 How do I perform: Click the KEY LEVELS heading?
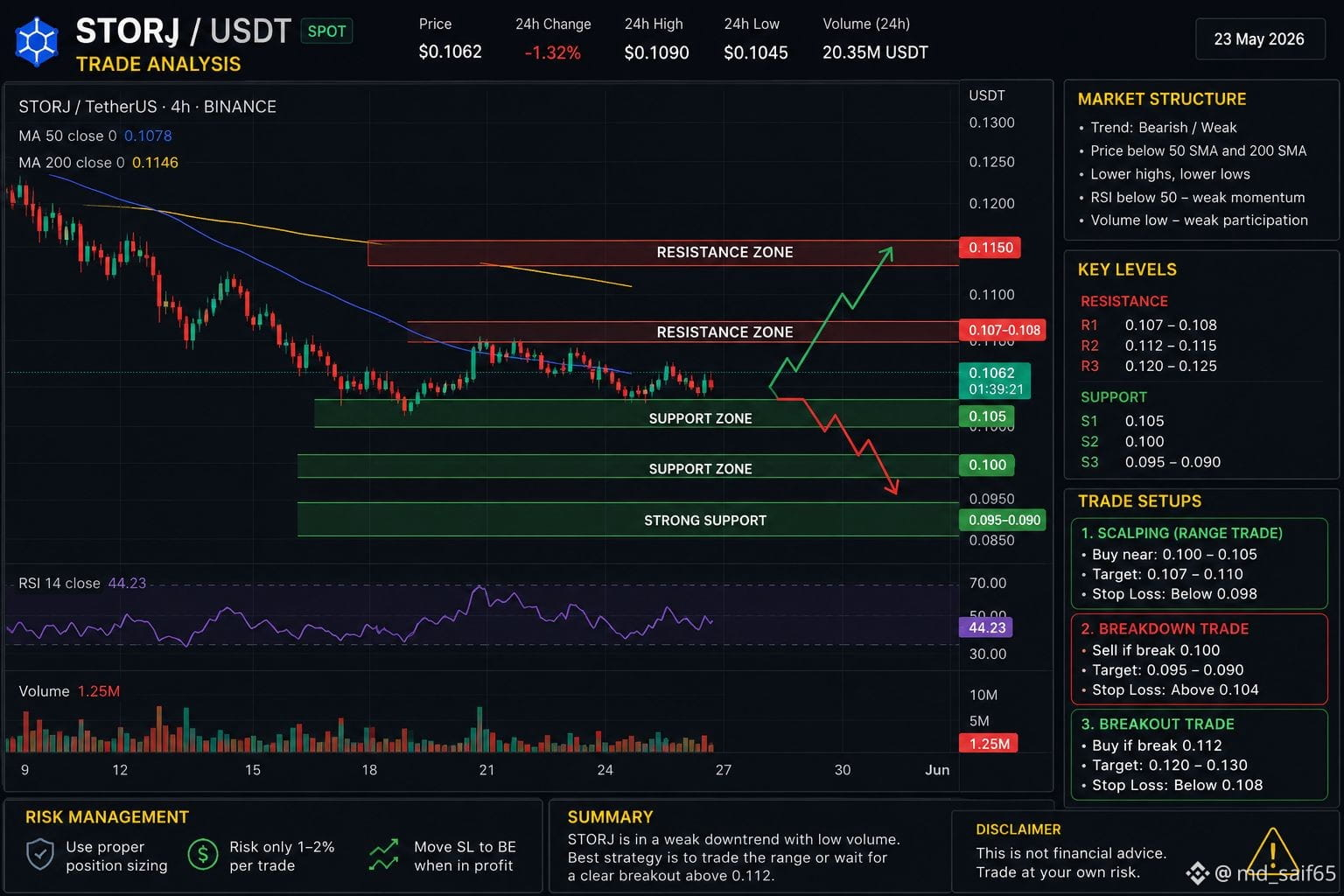1127,269
